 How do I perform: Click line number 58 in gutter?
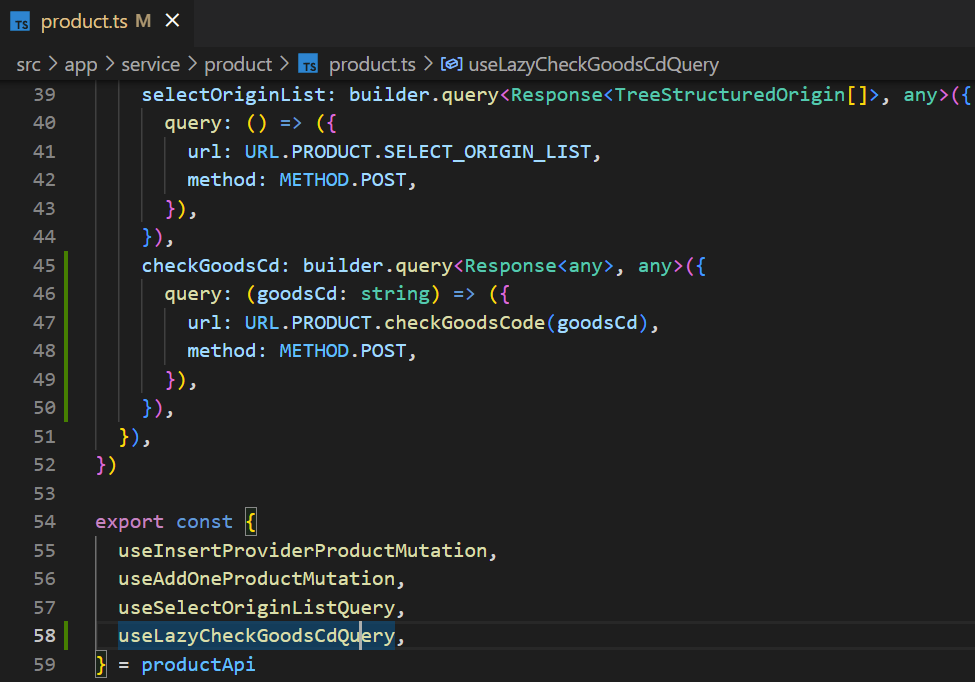pos(44,636)
